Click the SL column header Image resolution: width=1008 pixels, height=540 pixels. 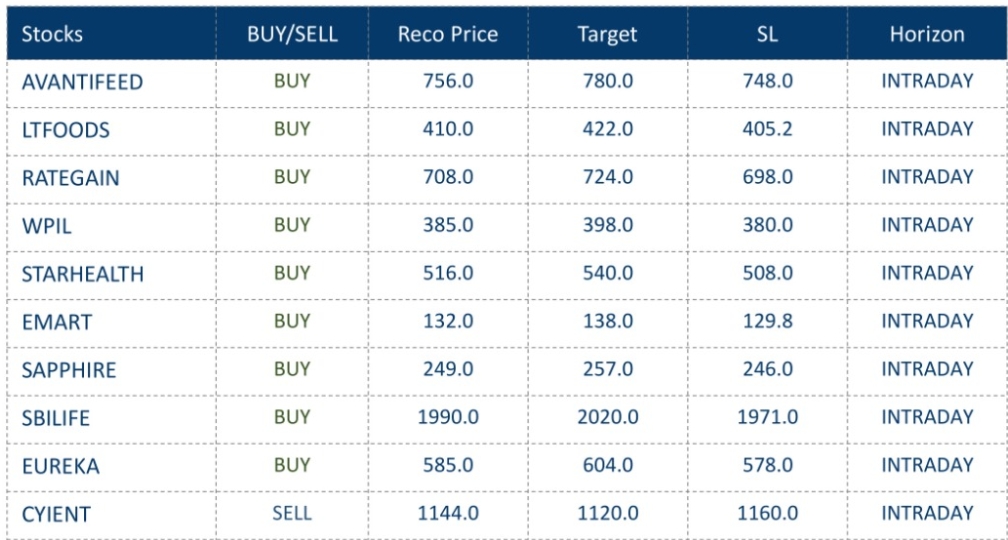767,34
